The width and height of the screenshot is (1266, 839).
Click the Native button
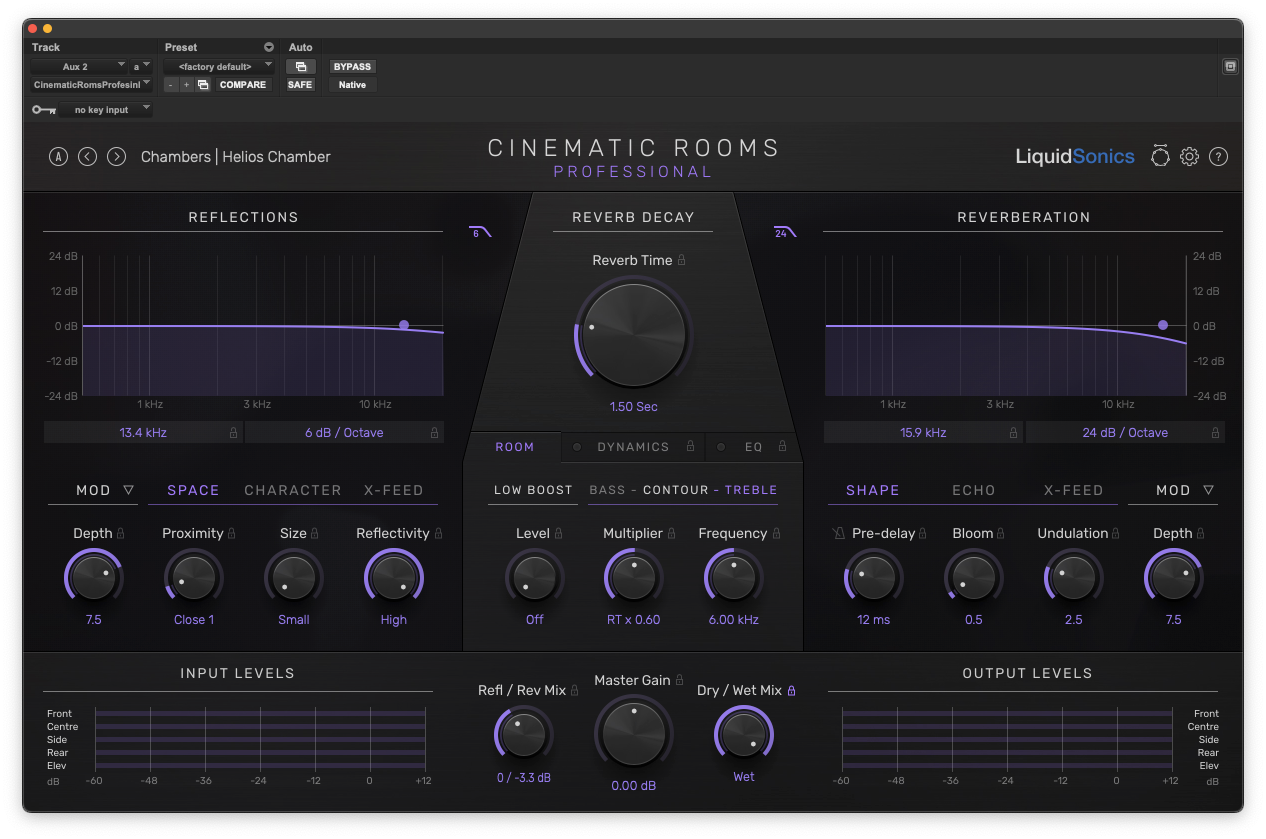(352, 85)
